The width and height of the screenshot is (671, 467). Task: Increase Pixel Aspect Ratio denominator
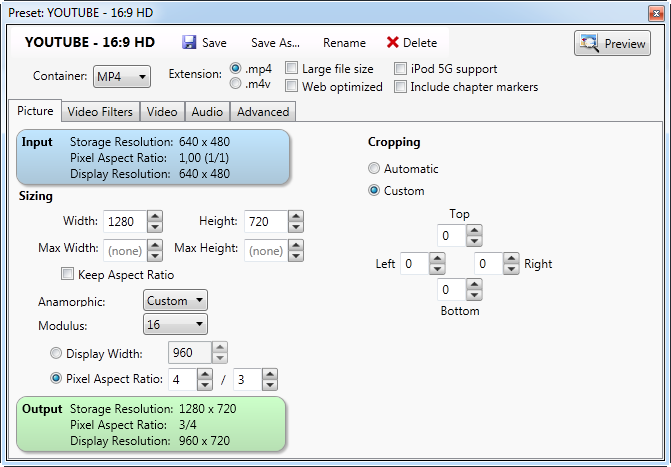270,374
